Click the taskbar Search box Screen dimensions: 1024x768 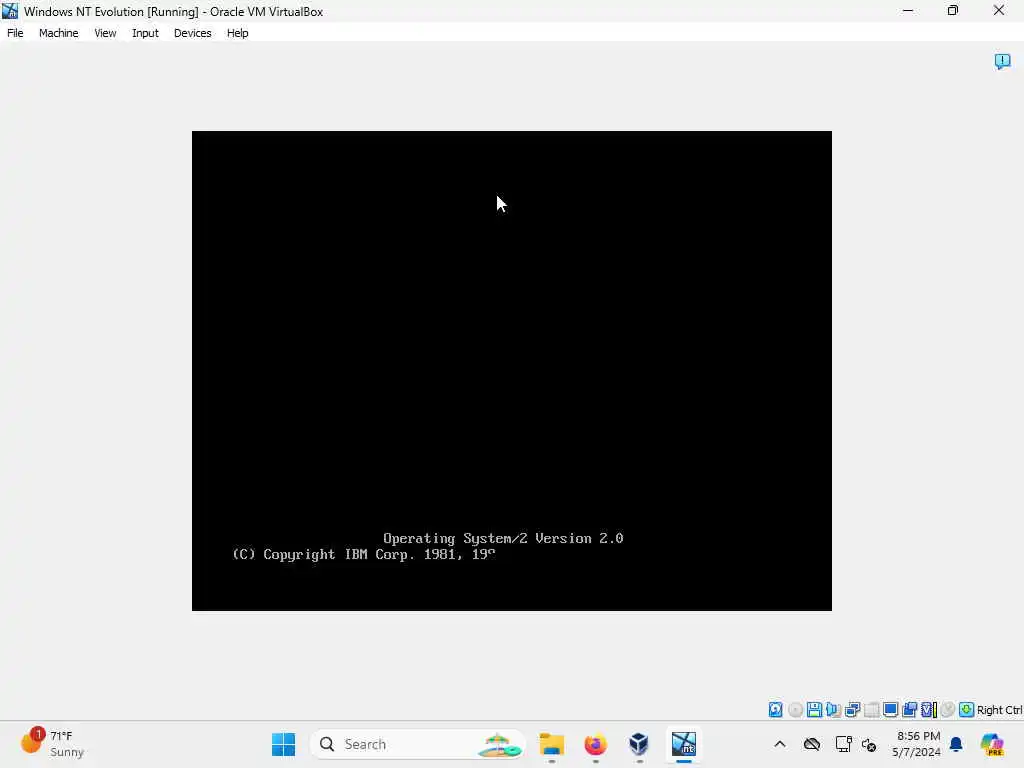418,744
